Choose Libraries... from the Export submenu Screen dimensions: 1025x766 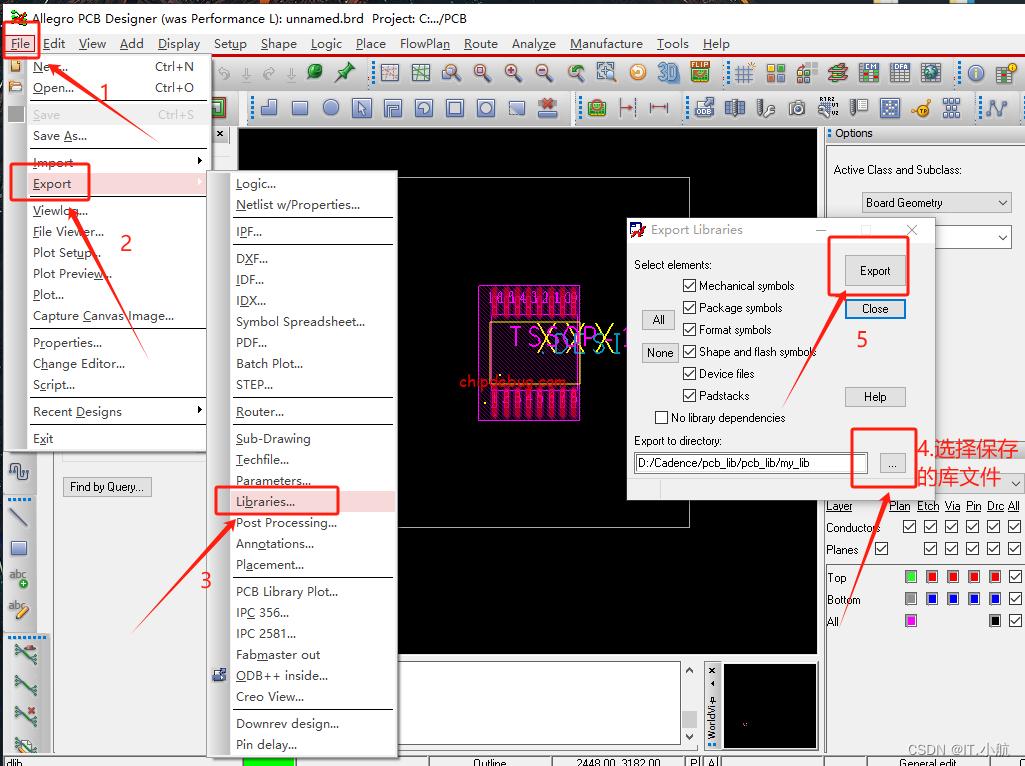266,502
